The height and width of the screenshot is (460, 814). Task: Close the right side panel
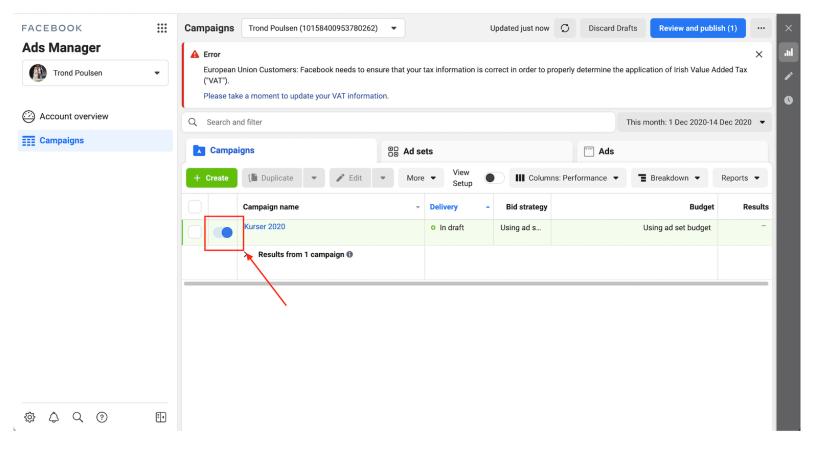pos(789,28)
